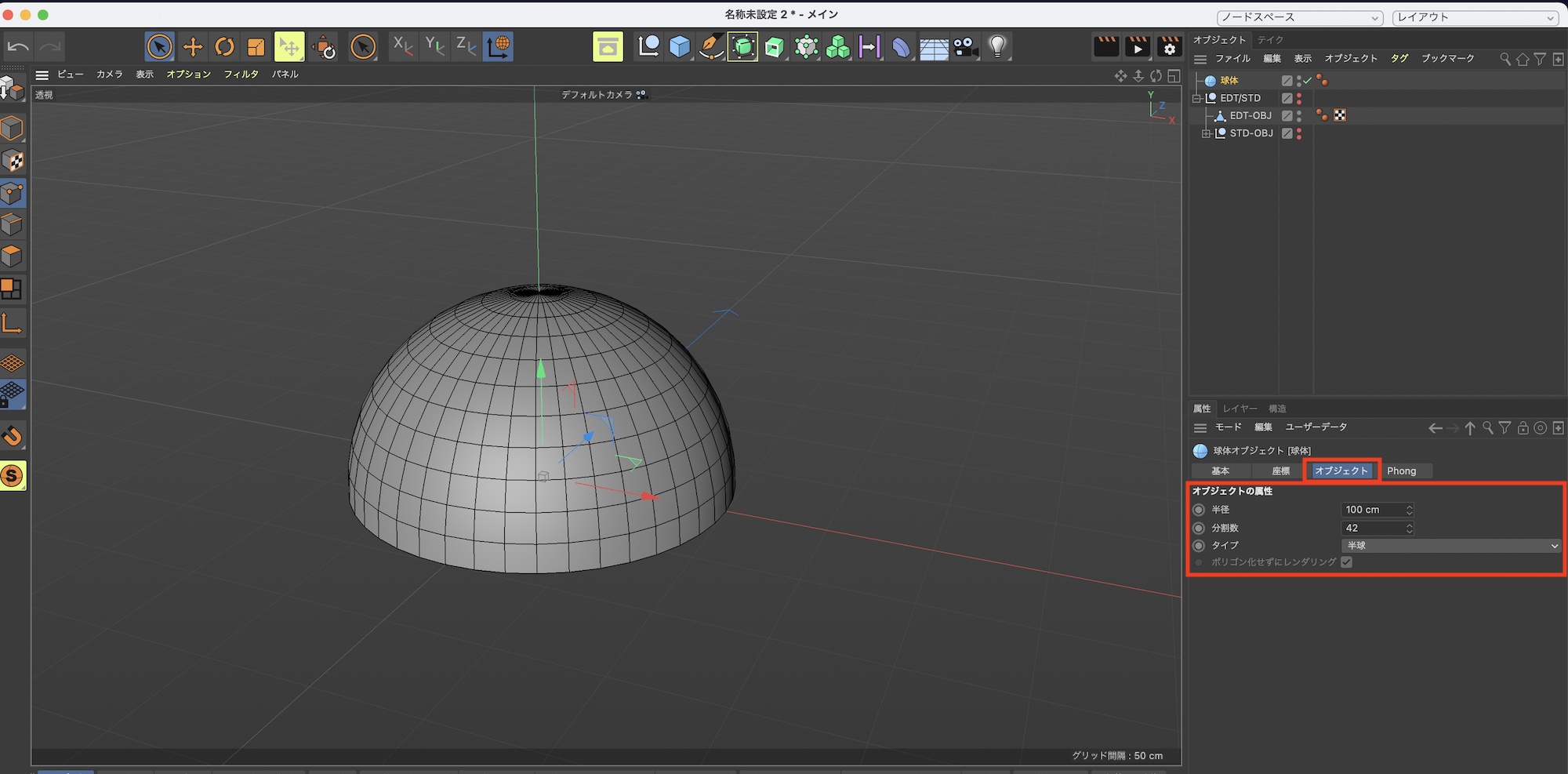
Task: Open the フィルタ menu in viewport
Action: coord(241,74)
